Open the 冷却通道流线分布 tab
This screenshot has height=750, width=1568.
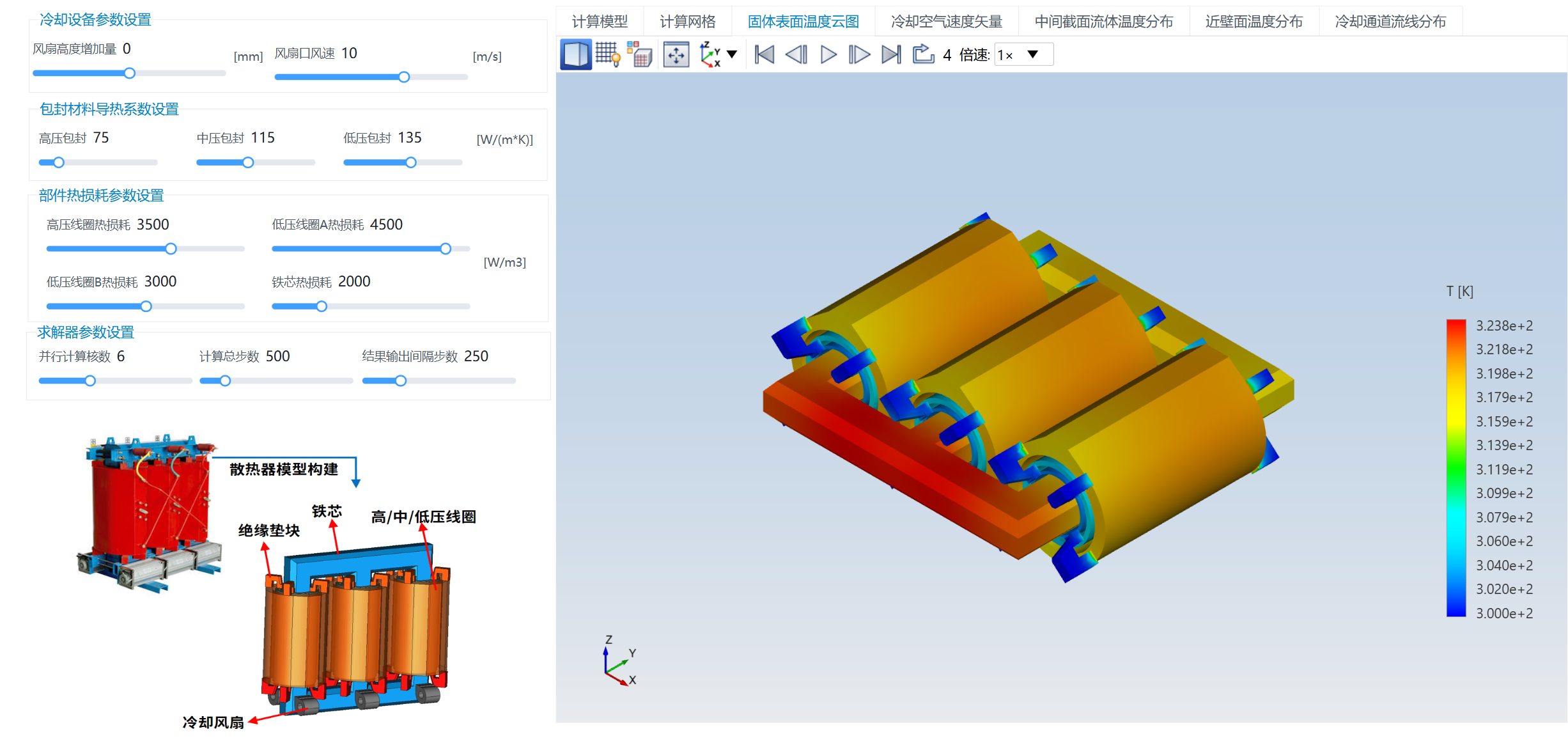click(1391, 22)
